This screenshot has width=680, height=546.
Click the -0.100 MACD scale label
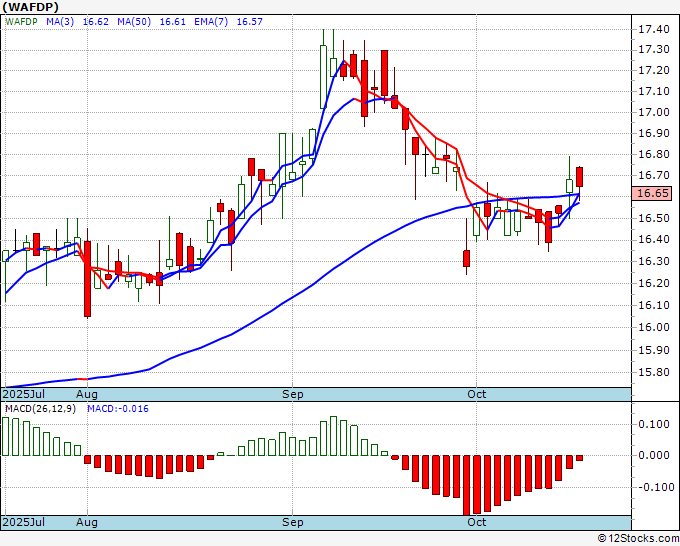coord(653,488)
